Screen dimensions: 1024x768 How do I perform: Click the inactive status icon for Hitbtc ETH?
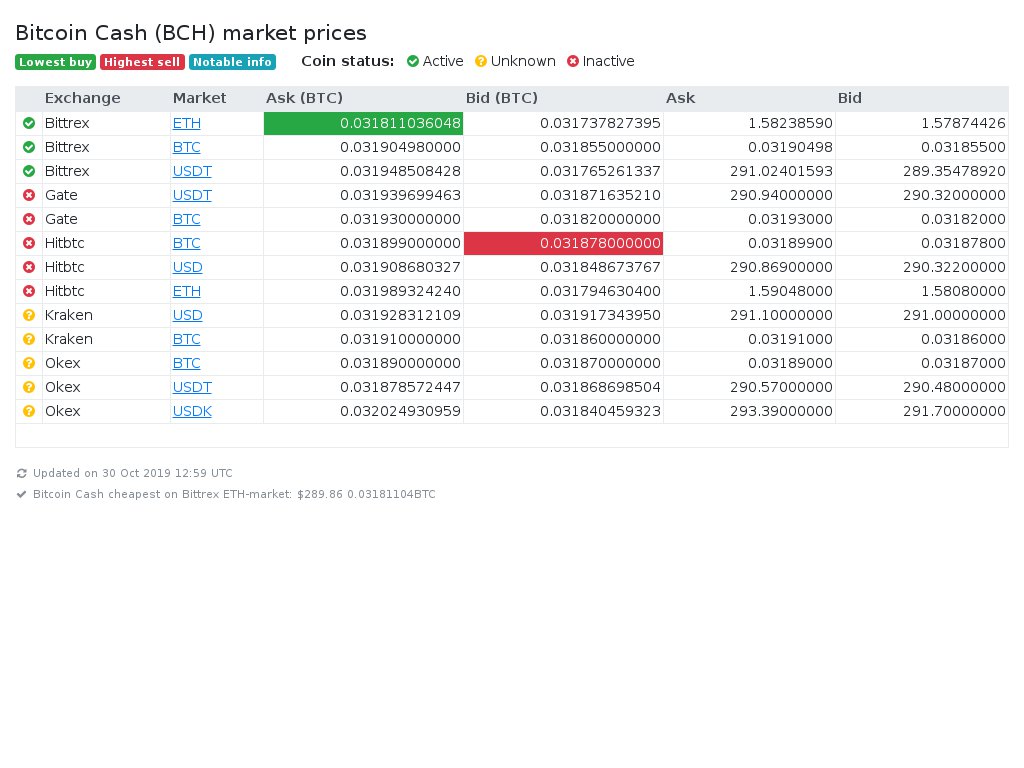click(x=29, y=291)
